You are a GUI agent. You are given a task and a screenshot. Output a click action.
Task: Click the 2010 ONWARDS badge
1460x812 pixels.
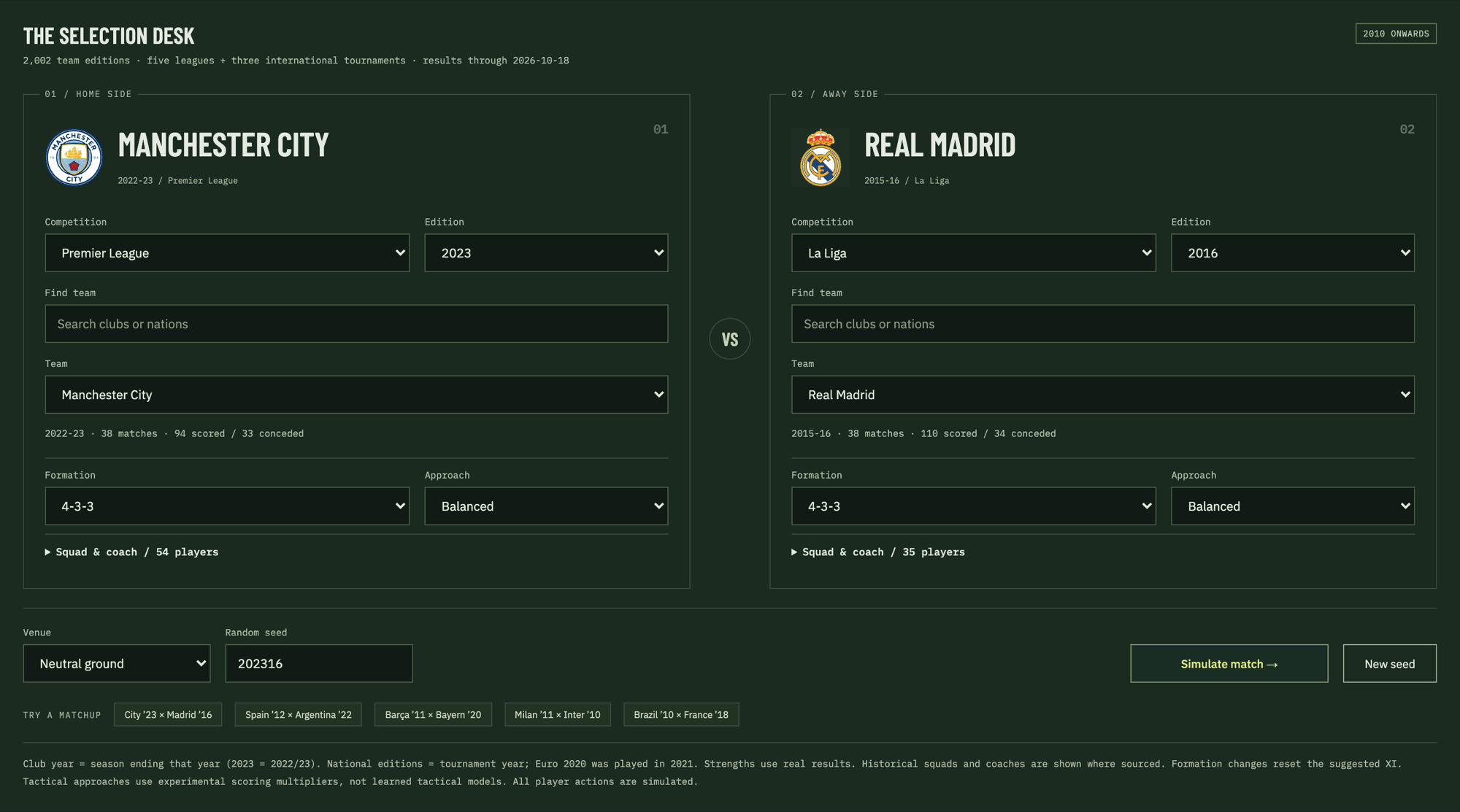[1396, 34]
